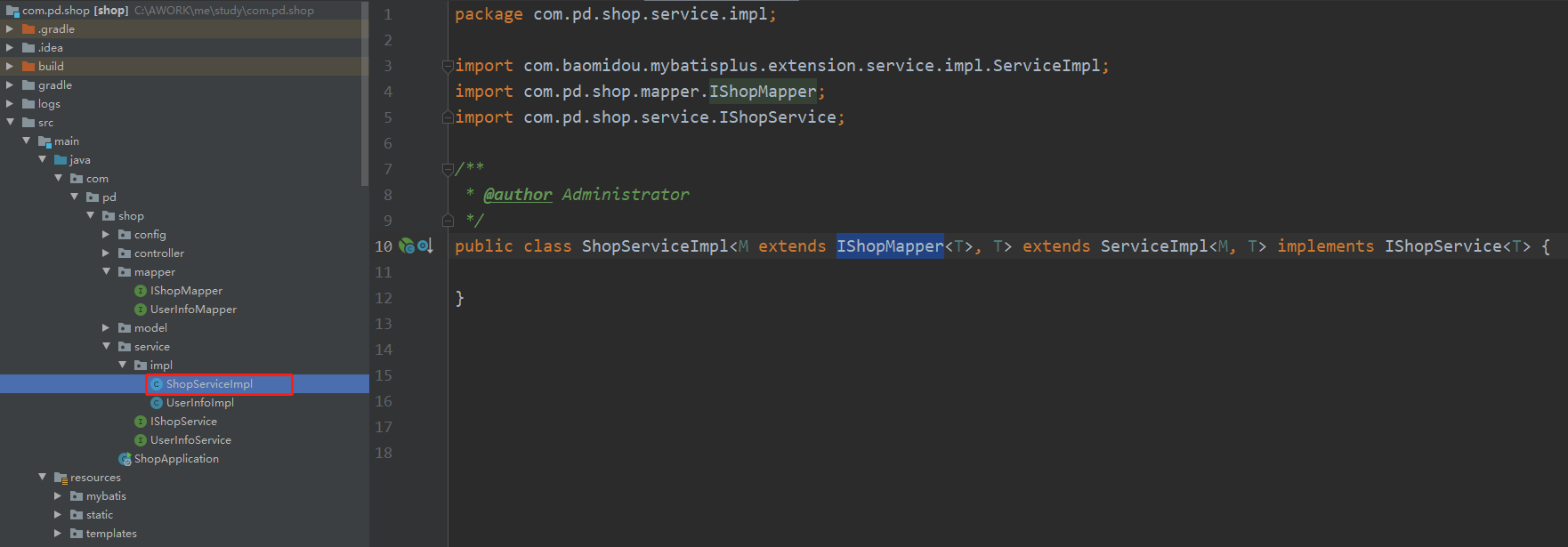This screenshot has height=547, width=1568.
Task: Select UserInfoService in the project tree
Action: coord(190,440)
